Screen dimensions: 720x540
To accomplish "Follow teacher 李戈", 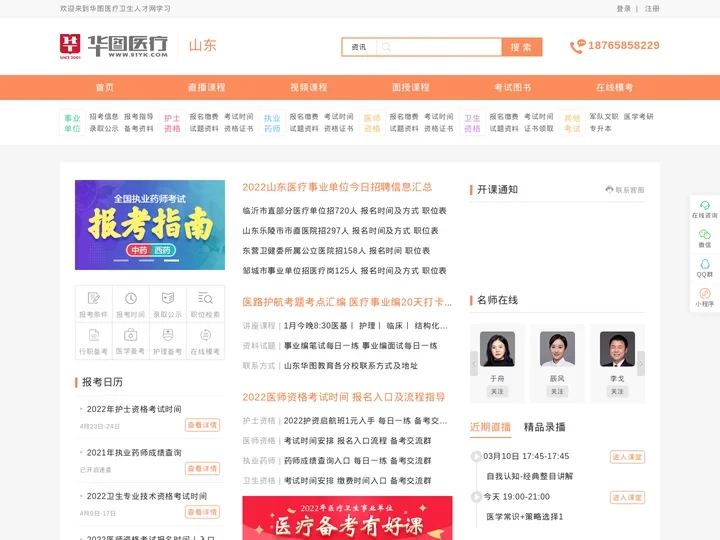I will pos(618,391).
